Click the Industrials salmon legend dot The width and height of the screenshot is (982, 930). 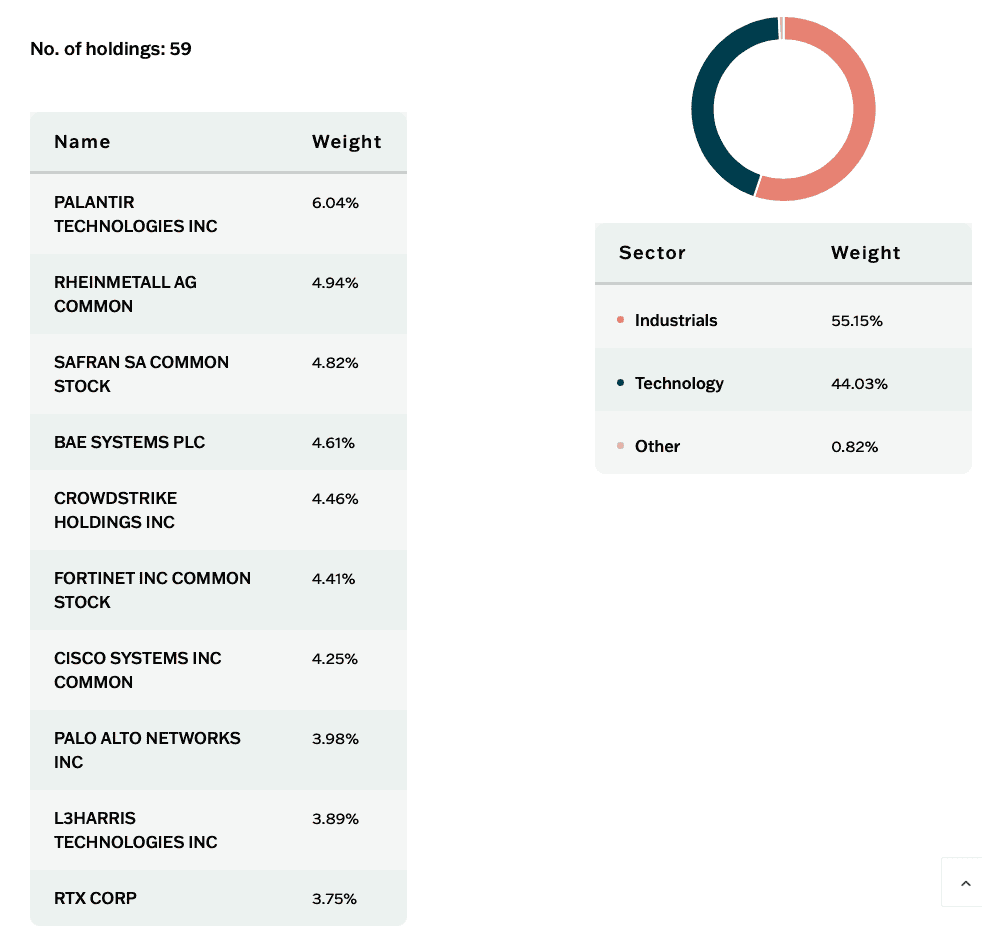tap(621, 320)
